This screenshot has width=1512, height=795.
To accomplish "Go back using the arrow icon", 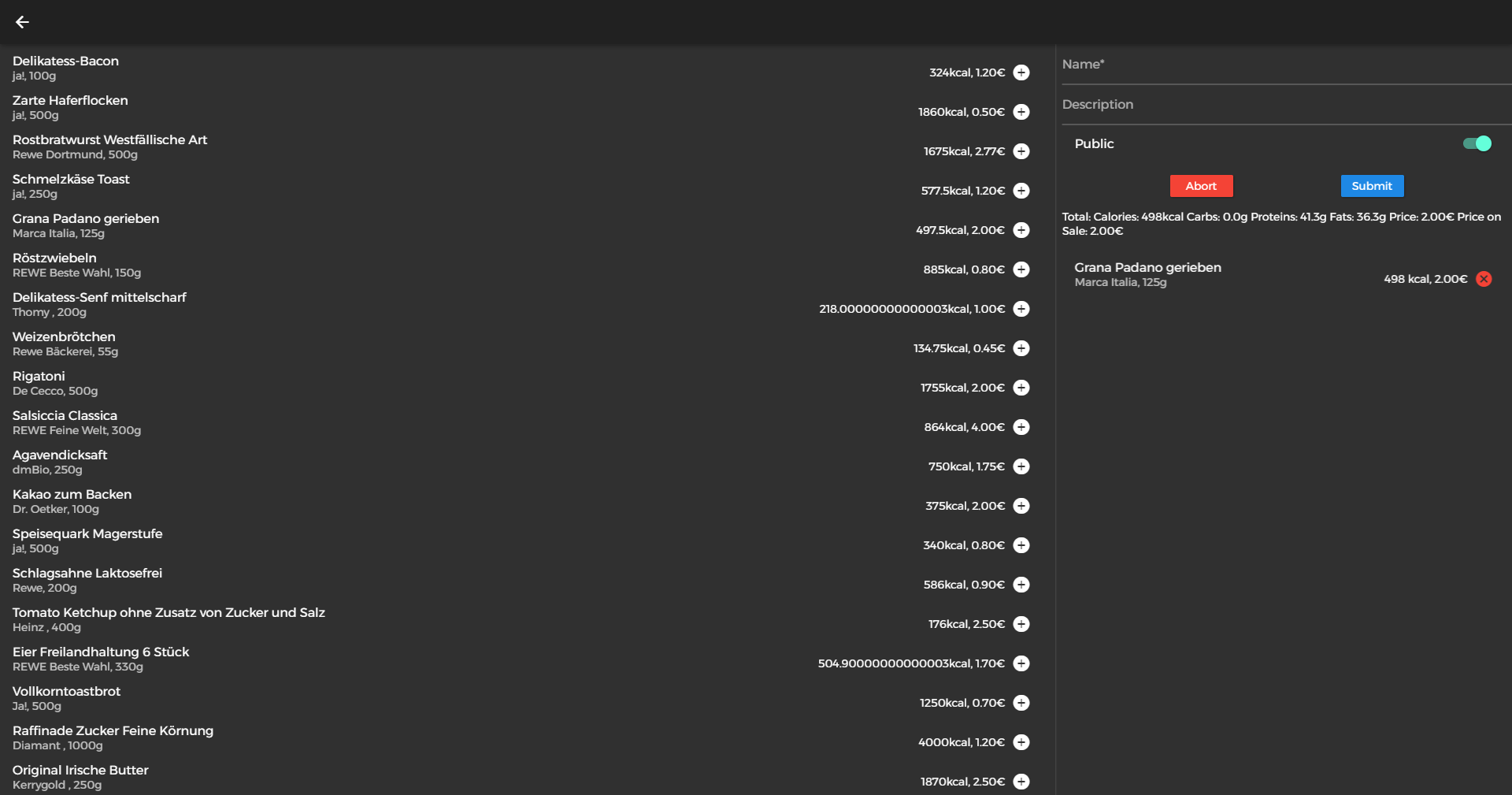I will 22,22.
